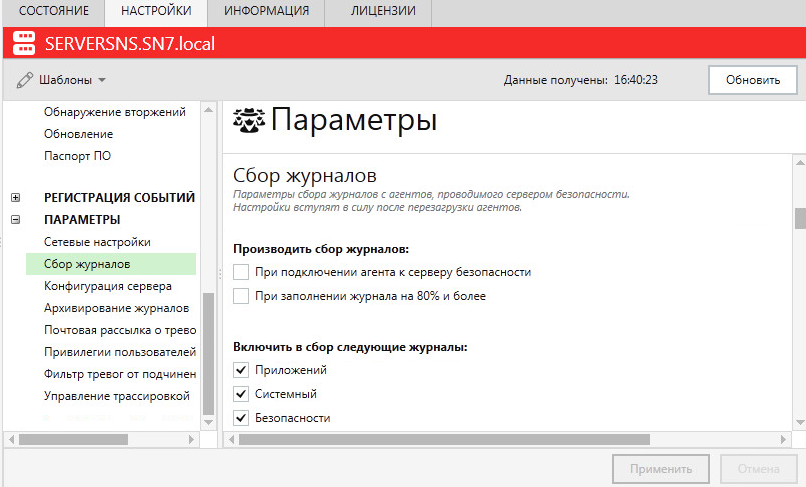Viewport: 806px width, 487px height.
Task: Click tree panel horizontal scroll right arrow
Action: click(x=191, y=440)
